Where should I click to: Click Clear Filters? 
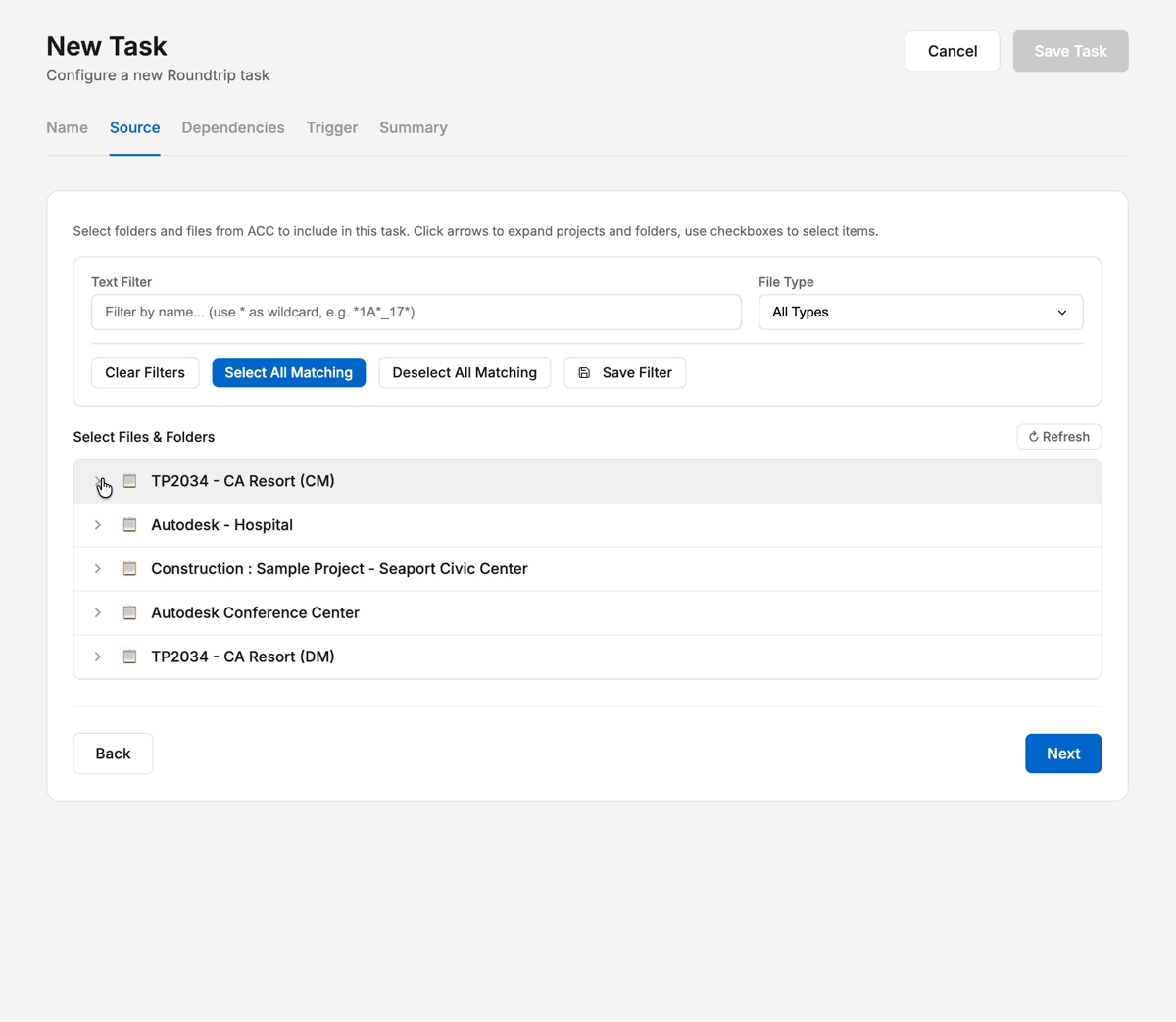click(x=145, y=373)
